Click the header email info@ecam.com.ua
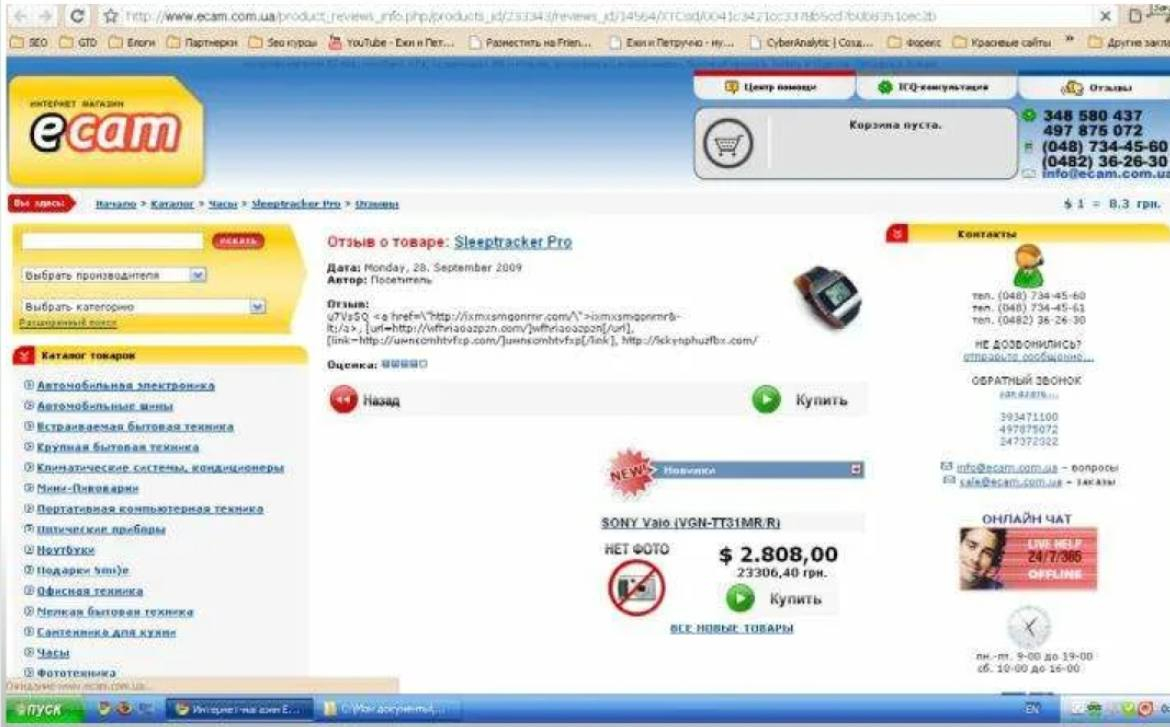This screenshot has width=1170, height=727. pyautogui.click(x=1105, y=173)
